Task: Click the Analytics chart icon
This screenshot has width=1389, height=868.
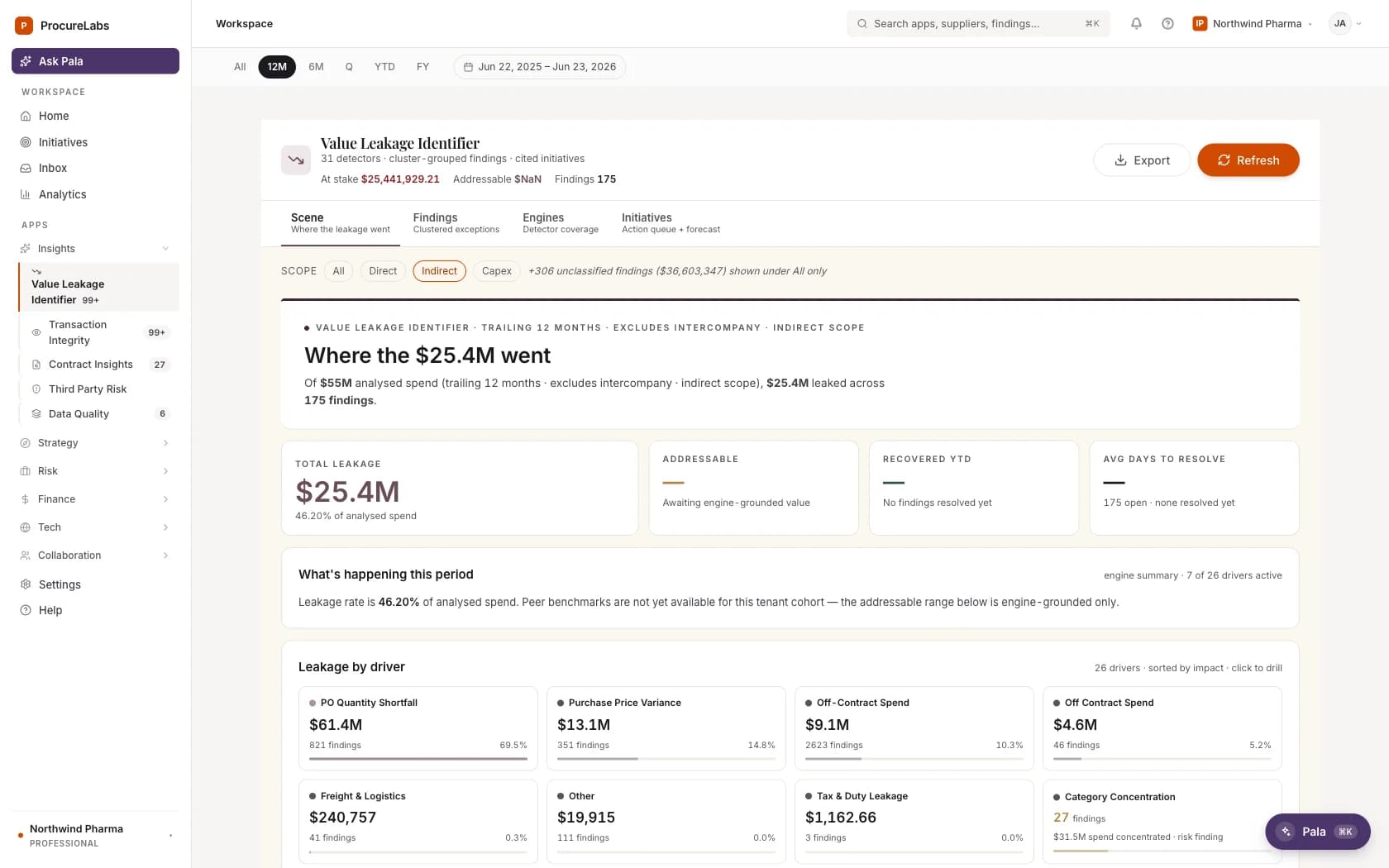Action: [26, 194]
